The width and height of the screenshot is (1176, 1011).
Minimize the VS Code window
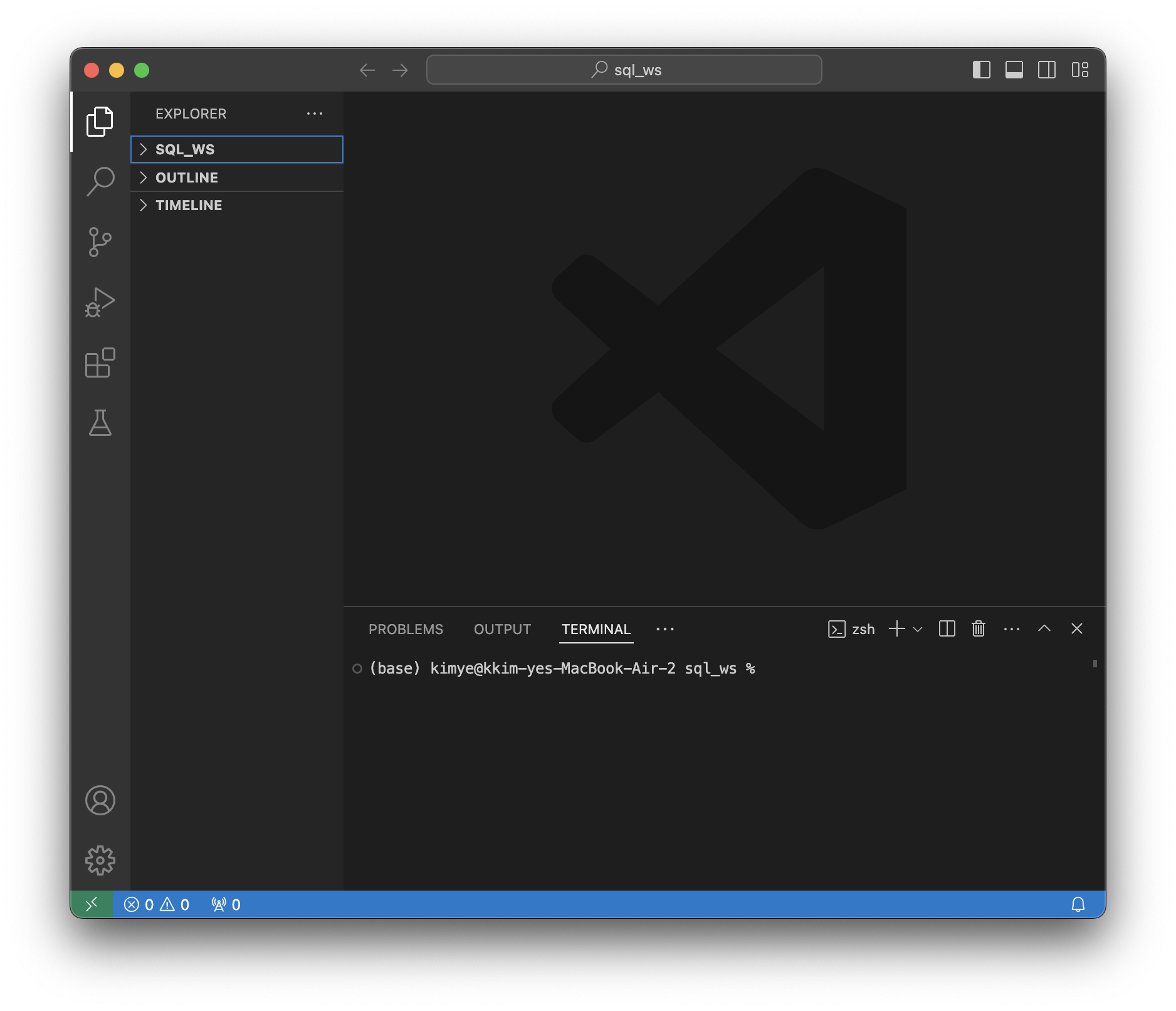pos(117,70)
